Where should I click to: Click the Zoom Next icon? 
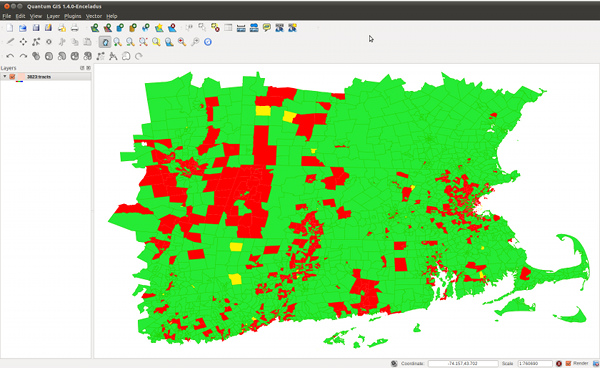(195, 42)
